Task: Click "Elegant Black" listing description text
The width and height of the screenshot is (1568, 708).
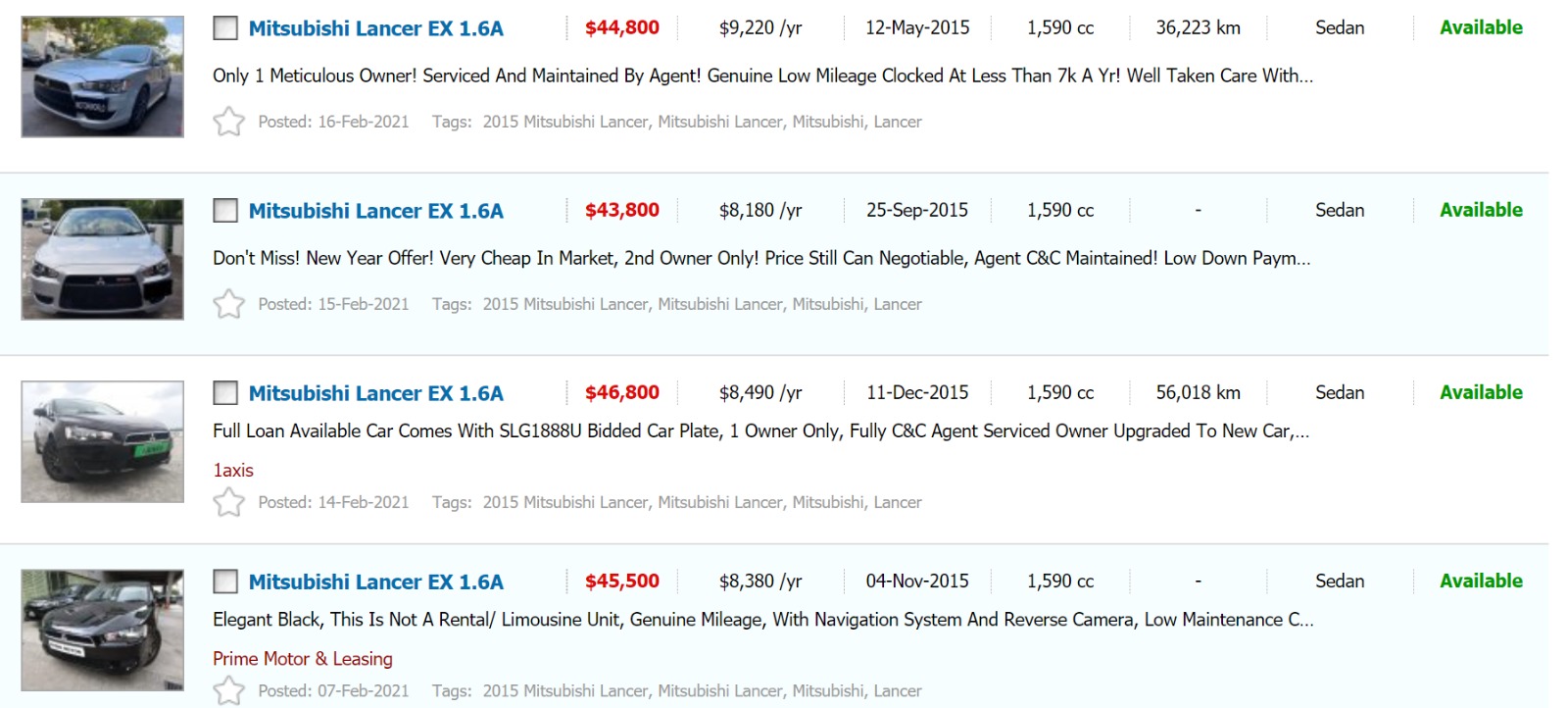Action: [x=761, y=620]
